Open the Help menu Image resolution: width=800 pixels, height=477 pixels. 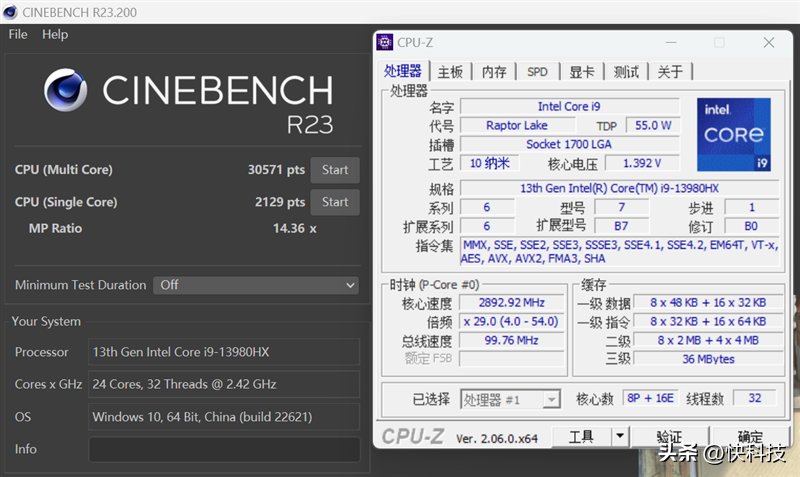coord(55,34)
